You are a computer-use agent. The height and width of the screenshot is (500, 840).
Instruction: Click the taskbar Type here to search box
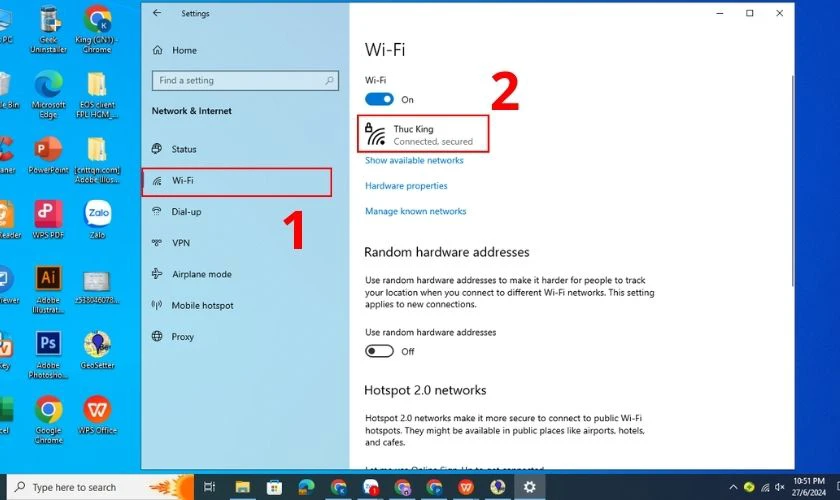[x=100, y=487]
